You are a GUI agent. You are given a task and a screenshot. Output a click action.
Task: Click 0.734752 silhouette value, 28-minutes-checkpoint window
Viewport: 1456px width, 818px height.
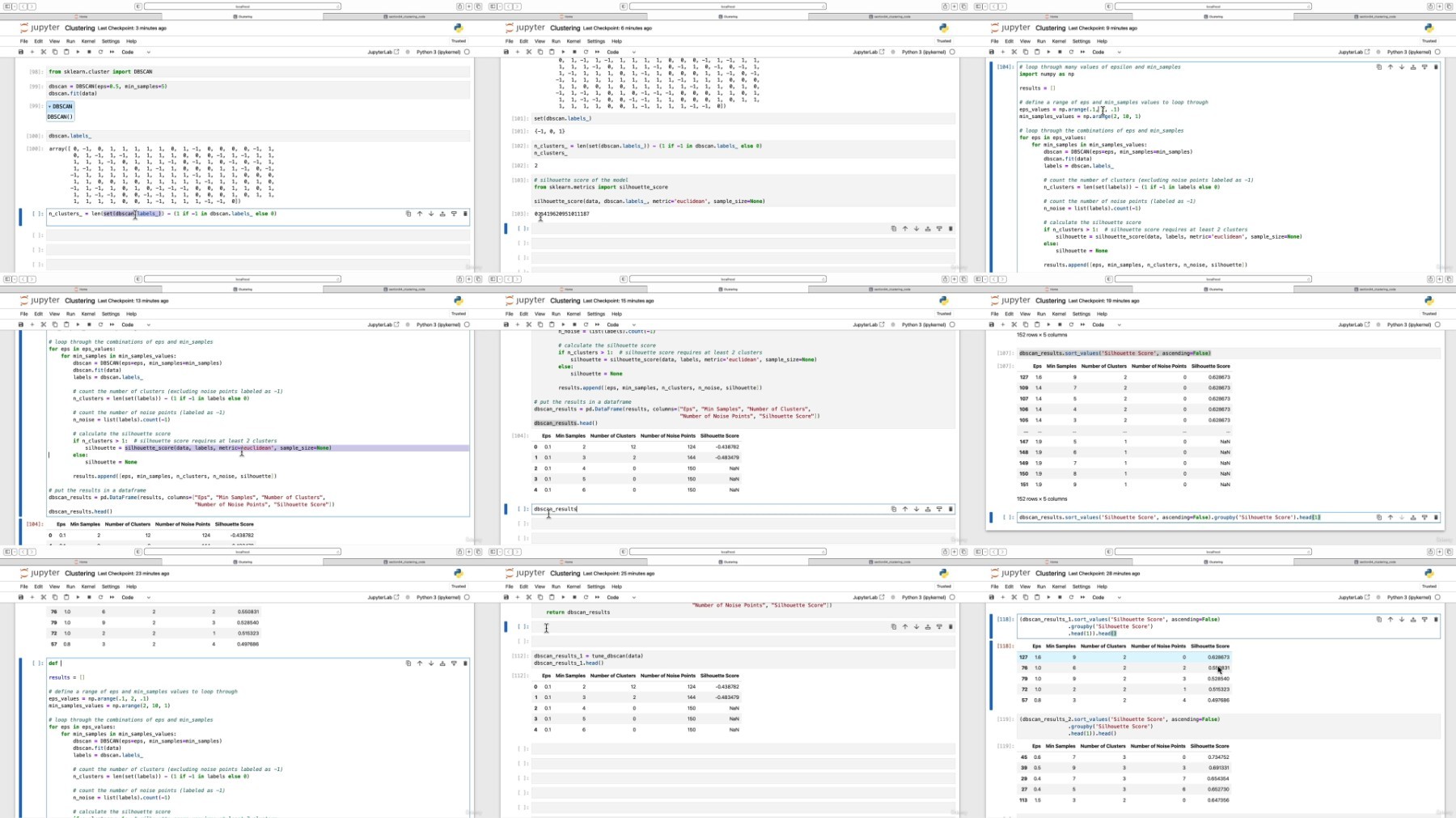point(1218,757)
